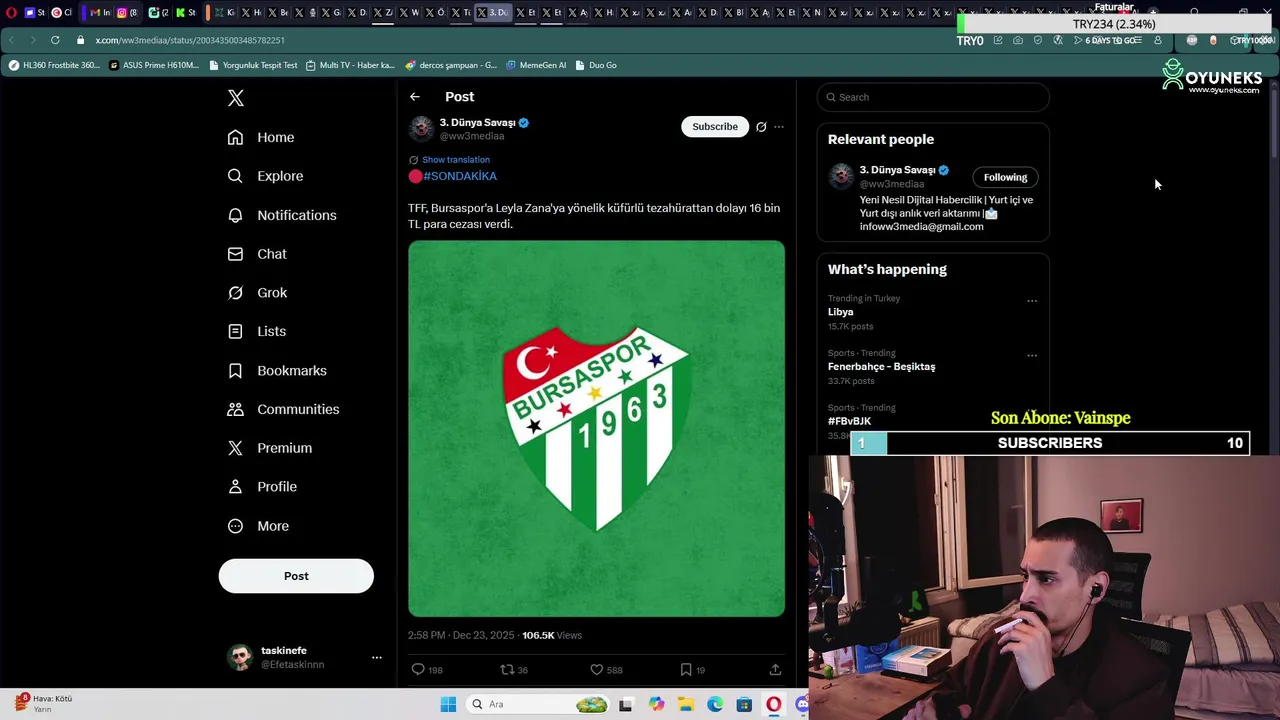Open dercos şampuan bookmark
1280x720 pixels.
(451, 65)
